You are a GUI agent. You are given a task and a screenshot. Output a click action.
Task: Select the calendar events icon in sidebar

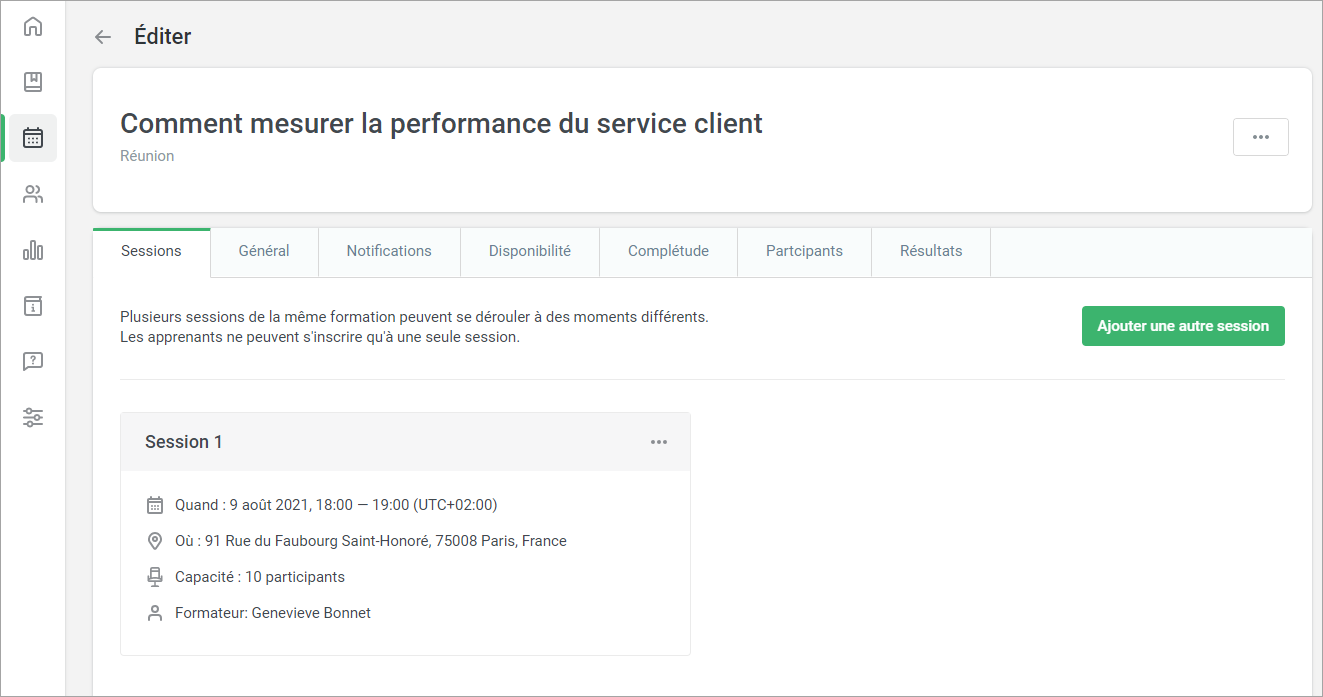pyautogui.click(x=33, y=138)
